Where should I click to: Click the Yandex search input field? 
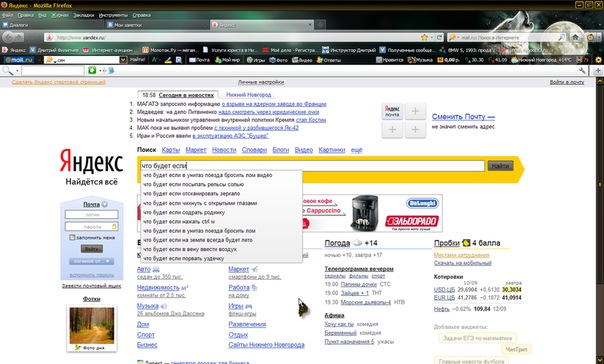point(312,166)
